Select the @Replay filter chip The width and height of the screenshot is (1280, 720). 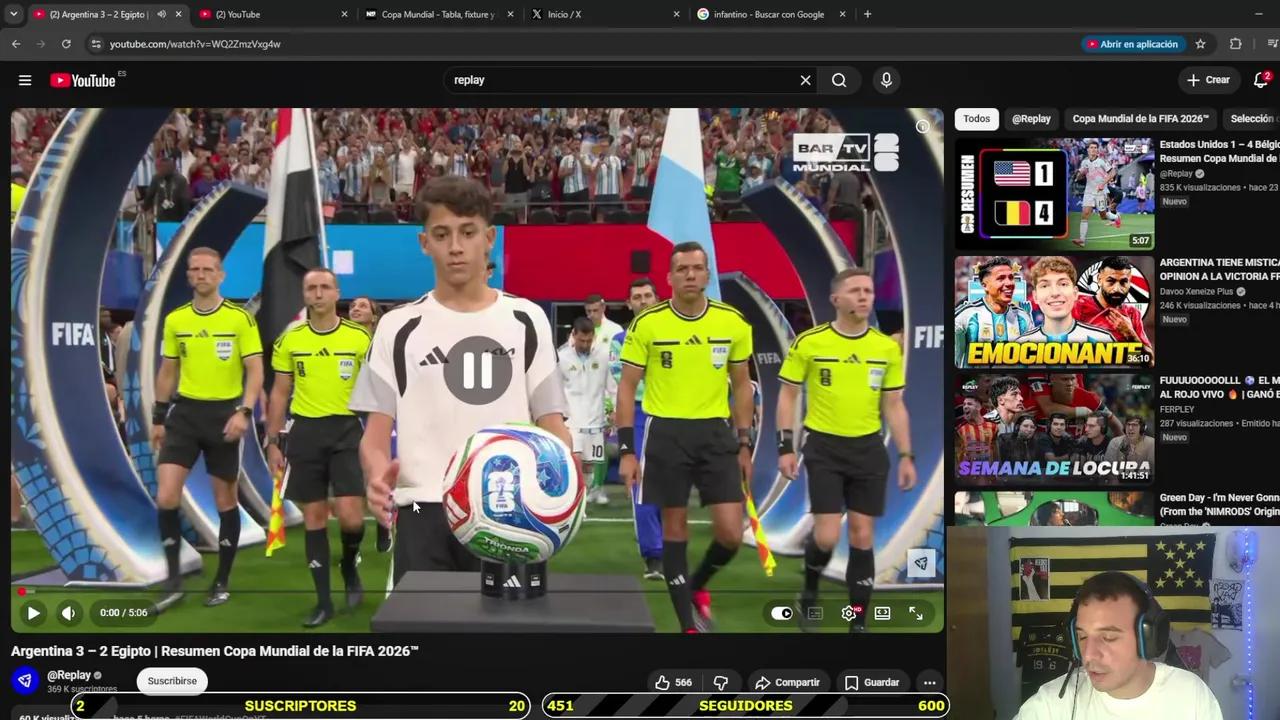(x=1031, y=119)
